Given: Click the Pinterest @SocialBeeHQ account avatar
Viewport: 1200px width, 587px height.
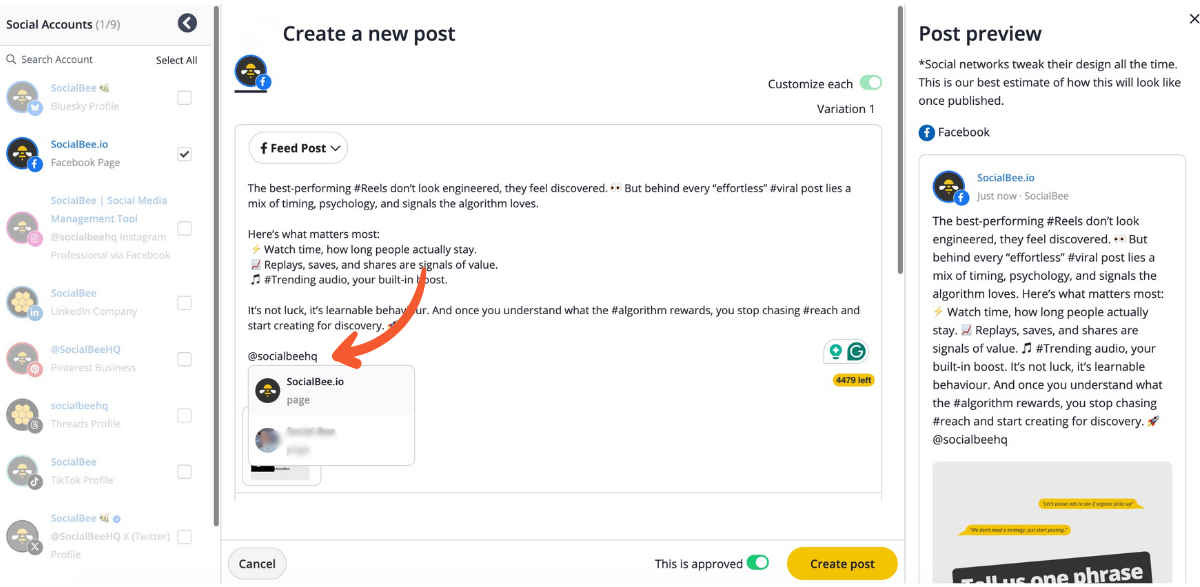Looking at the screenshot, I should 23,359.
